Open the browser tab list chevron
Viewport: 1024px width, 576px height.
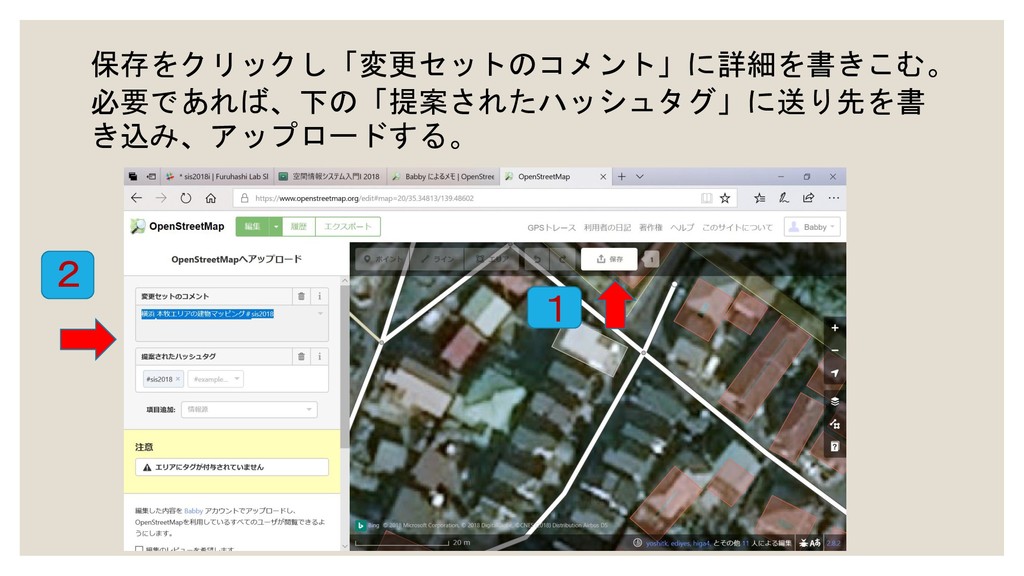click(x=640, y=176)
